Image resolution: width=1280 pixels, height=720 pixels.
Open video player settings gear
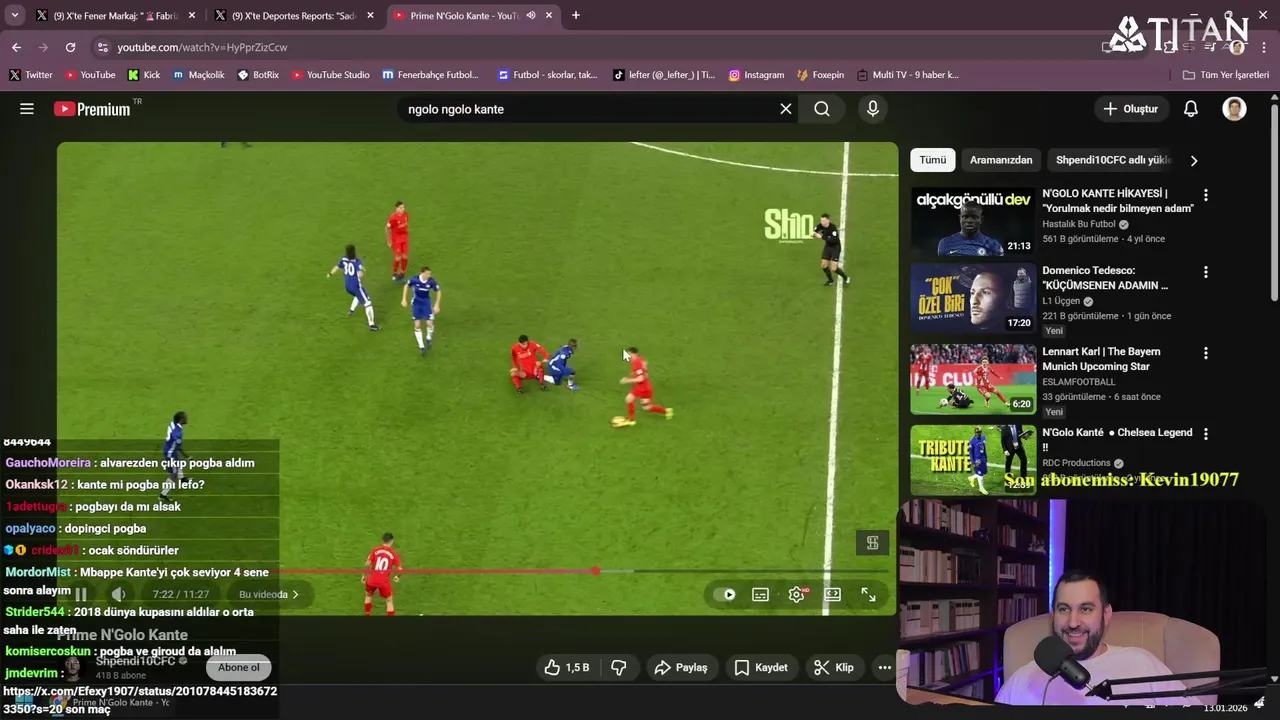tap(797, 595)
